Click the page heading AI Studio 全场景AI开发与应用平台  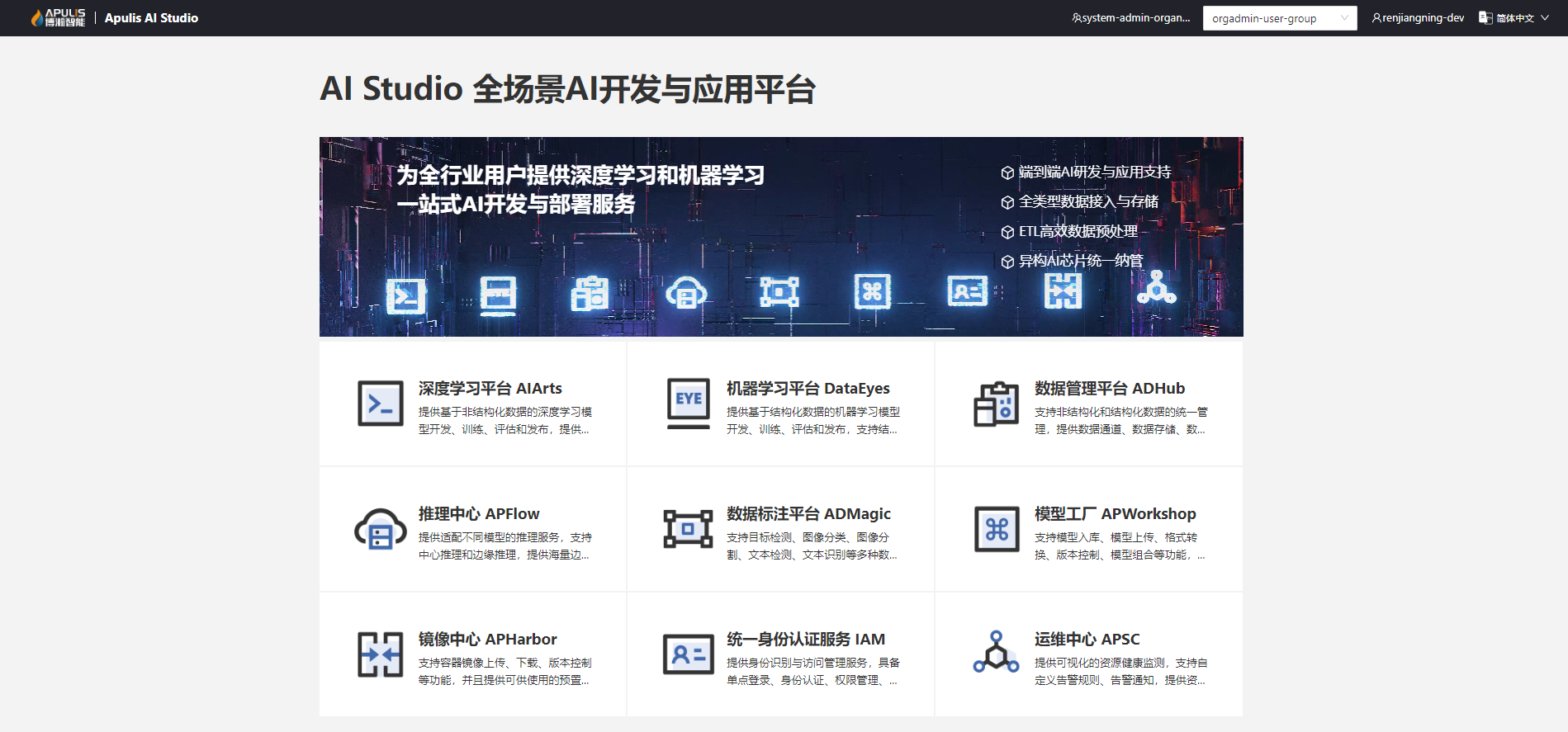pyautogui.click(x=568, y=88)
